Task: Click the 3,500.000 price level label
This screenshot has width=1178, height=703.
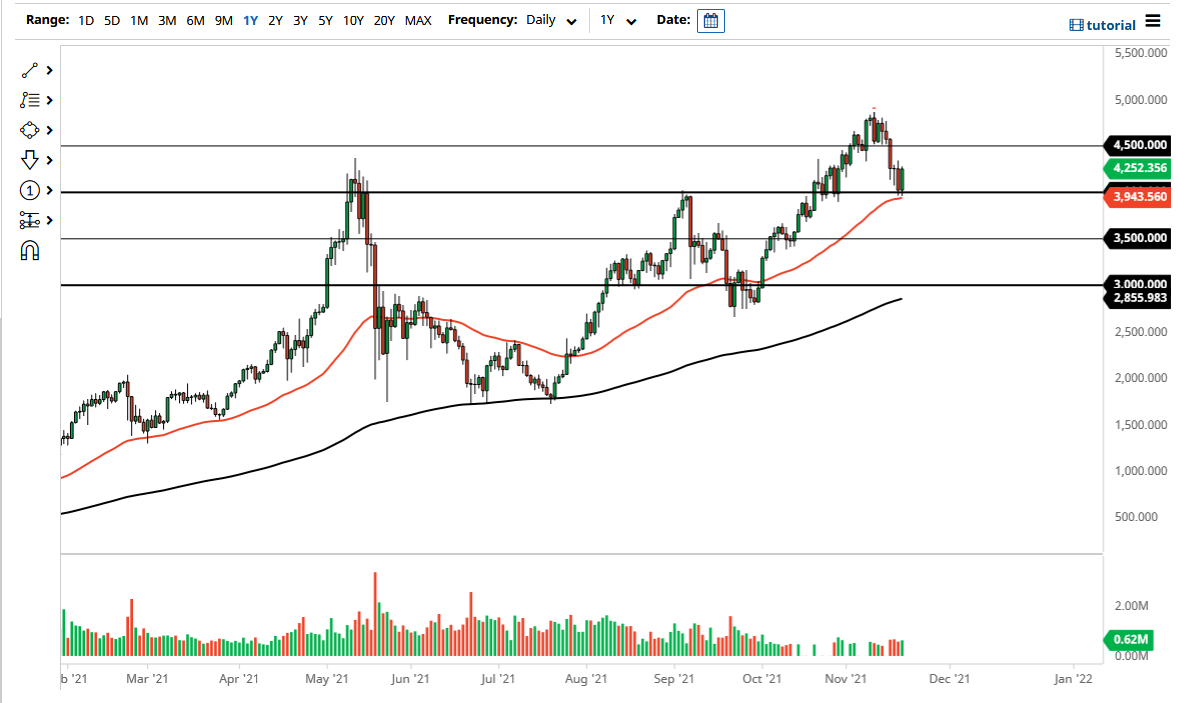Action: pyautogui.click(x=1137, y=238)
